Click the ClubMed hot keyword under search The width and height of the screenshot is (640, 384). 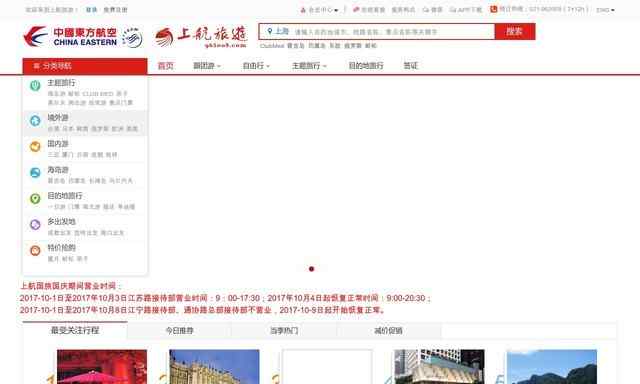[x=272, y=46]
